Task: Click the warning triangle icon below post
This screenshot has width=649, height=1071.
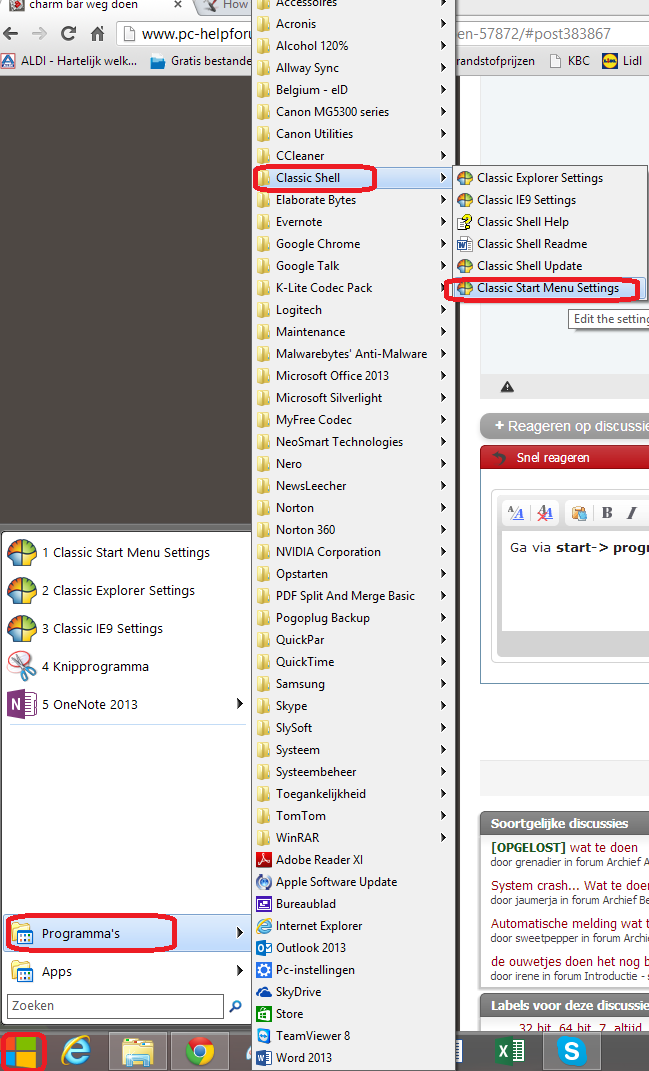Action: coord(507,387)
